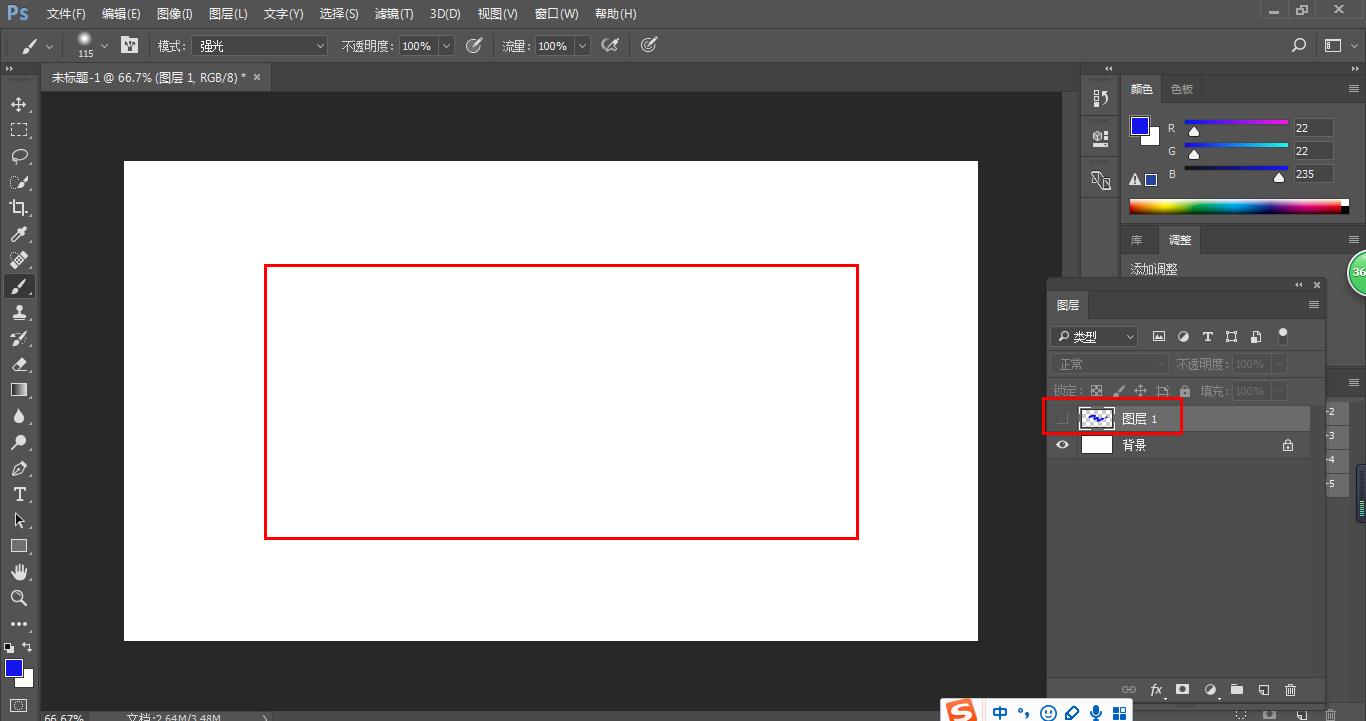Open the 图像(I) menu
The width and height of the screenshot is (1366, 721).
tap(174, 14)
